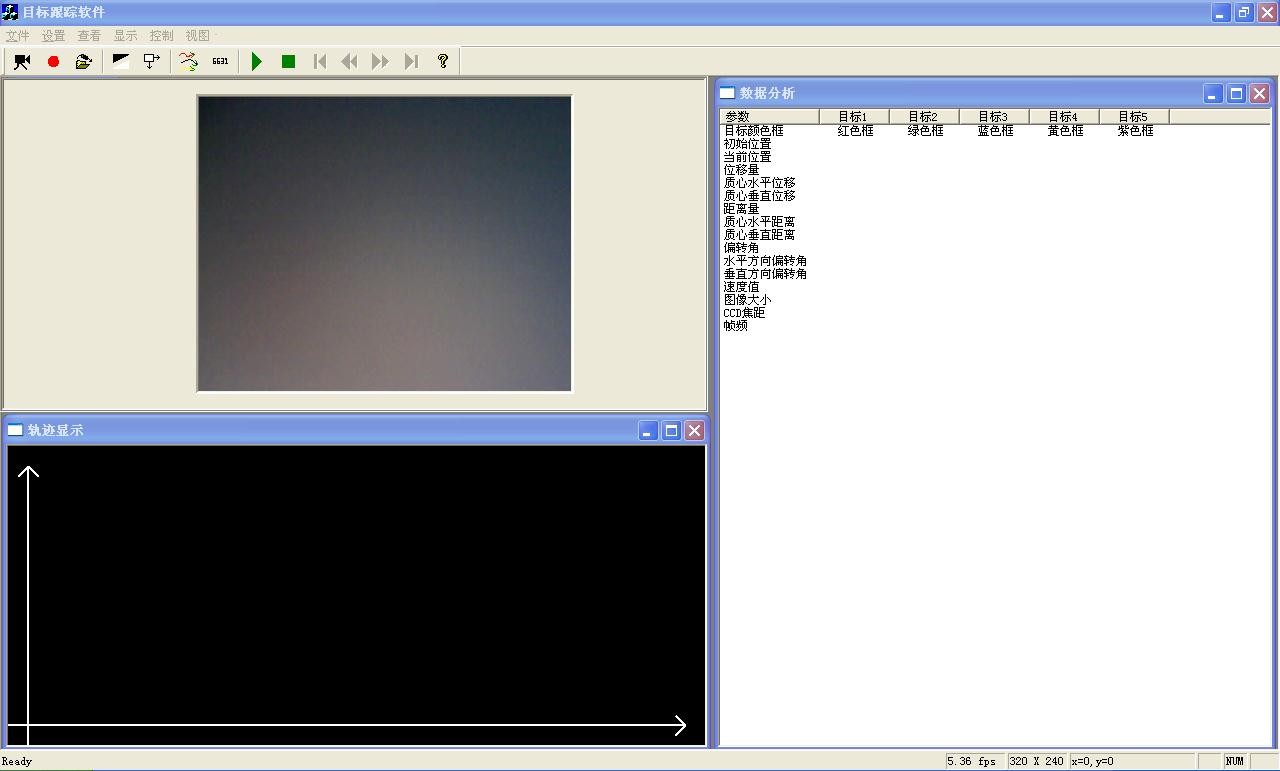This screenshot has height=771, width=1280.
Task: Open a file with the folder icon
Action: click(84, 61)
